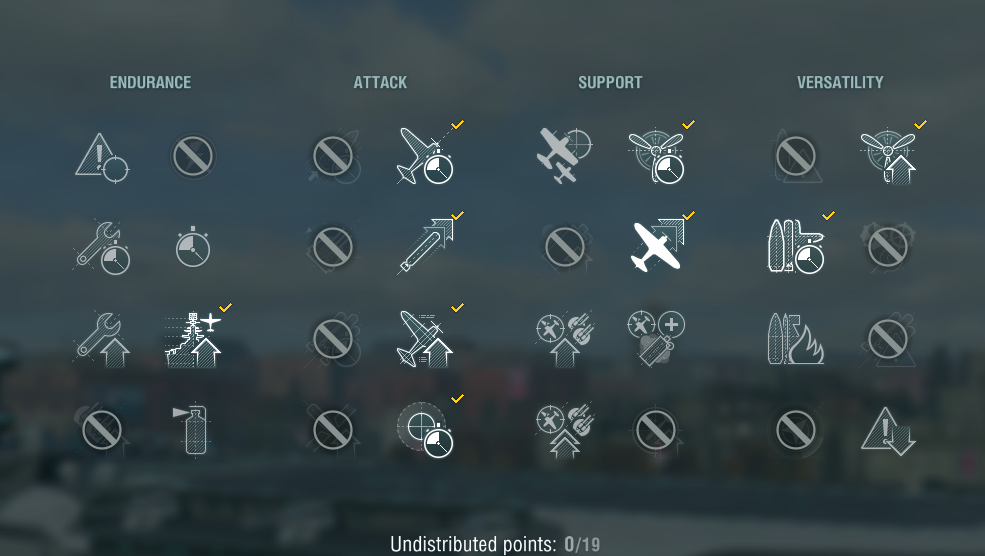Uncheck the ship with plane upgrade skill

(x=193, y=339)
